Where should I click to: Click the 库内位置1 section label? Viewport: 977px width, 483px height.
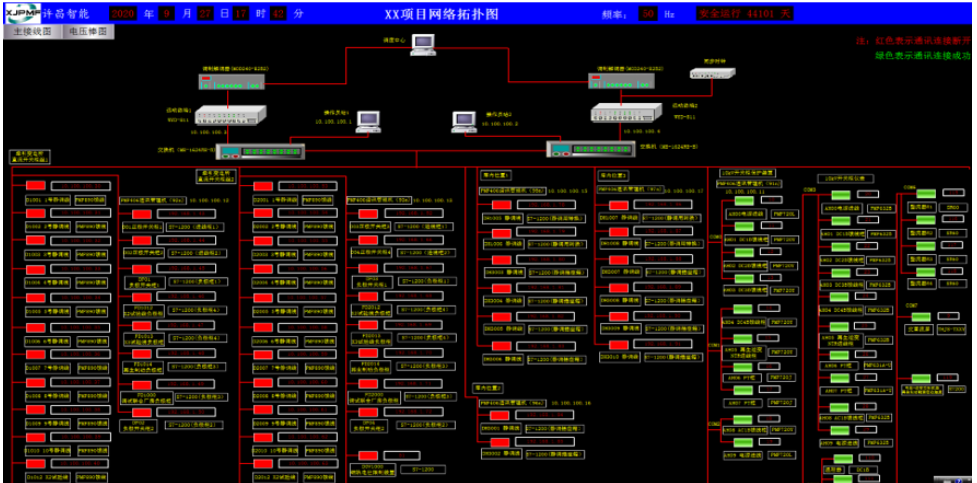pos(495,175)
